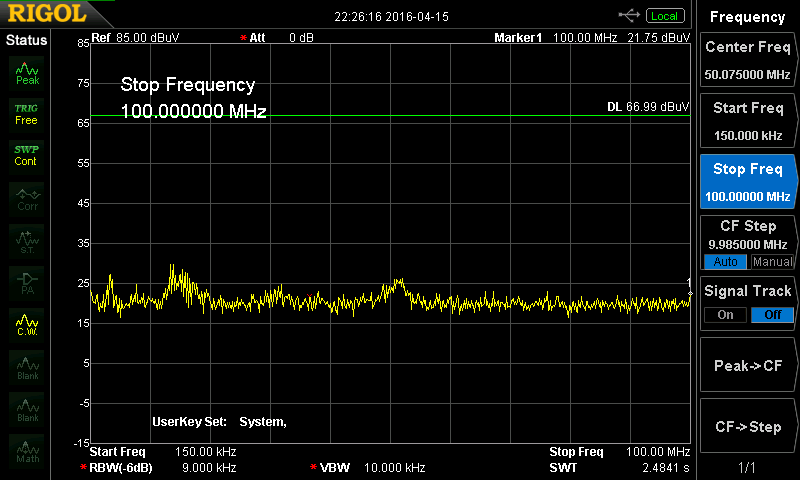This screenshot has height=480, width=800.
Task: Open the Center Freq softkey
Action: [x=747, y=60]
